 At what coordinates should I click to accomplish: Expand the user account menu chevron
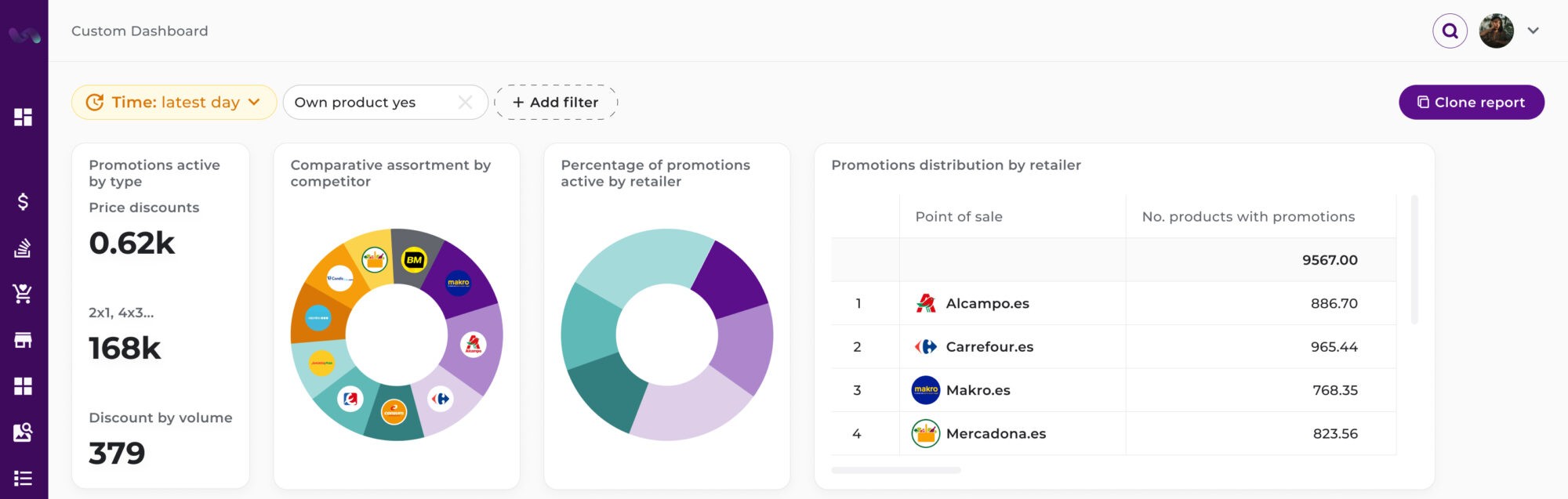(1534, 31)
